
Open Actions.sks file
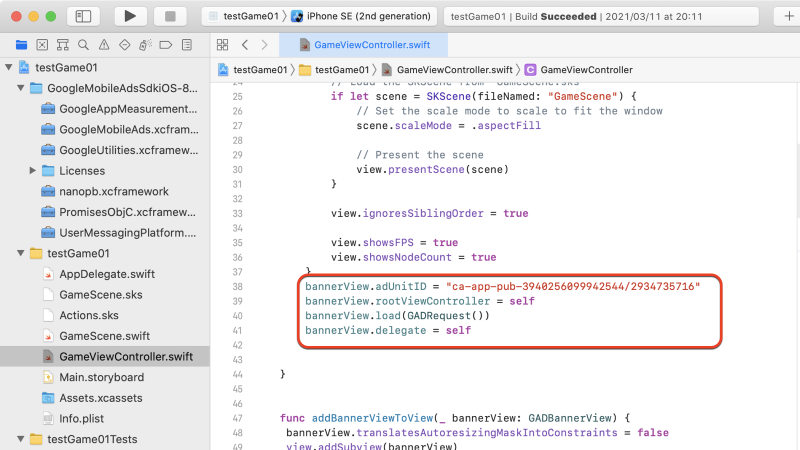[89, 315]
